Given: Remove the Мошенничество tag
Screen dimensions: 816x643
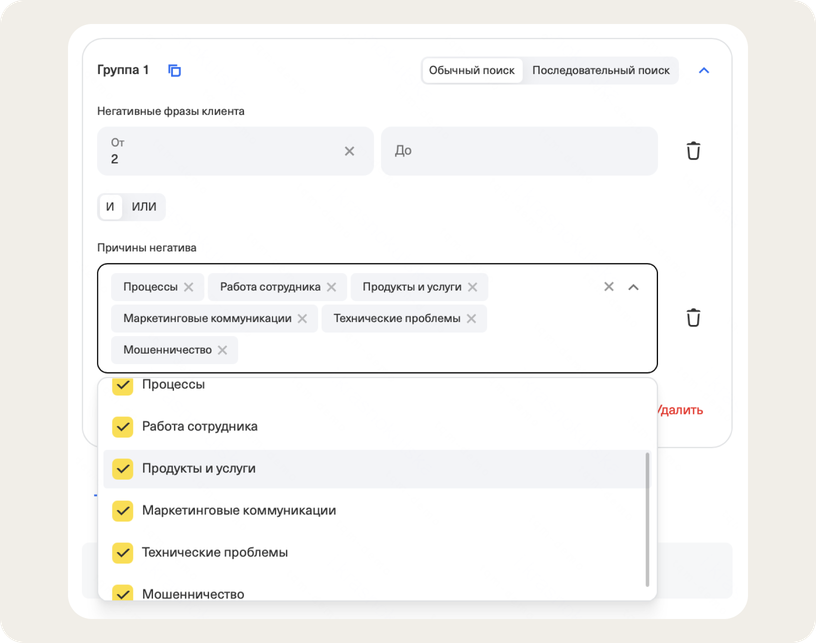Looking at the screenshot, I should point(222,350).
